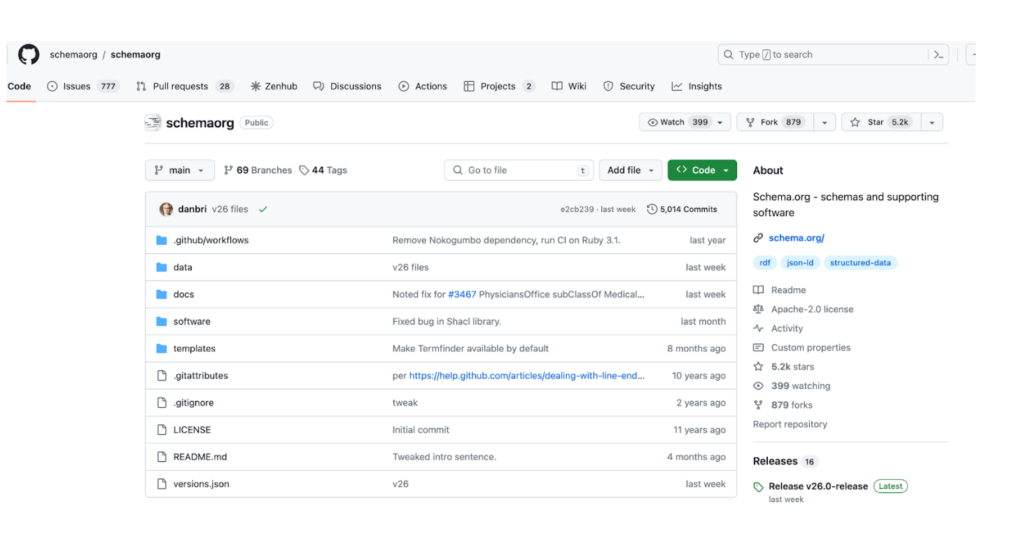
Task: Expand the Star lists arrow
Action: pos(932,122)
